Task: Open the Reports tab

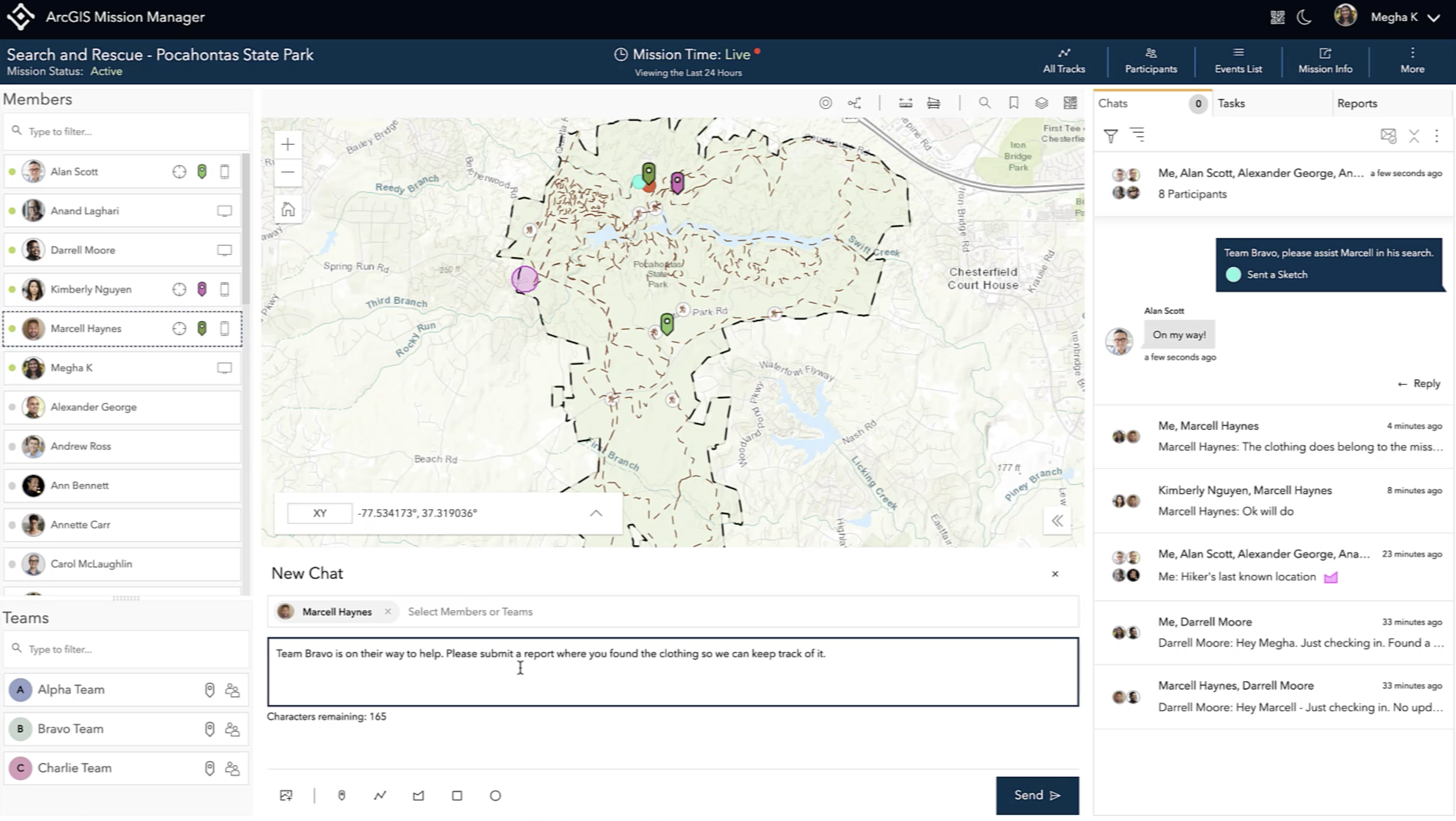Action: coord(1358,103)
